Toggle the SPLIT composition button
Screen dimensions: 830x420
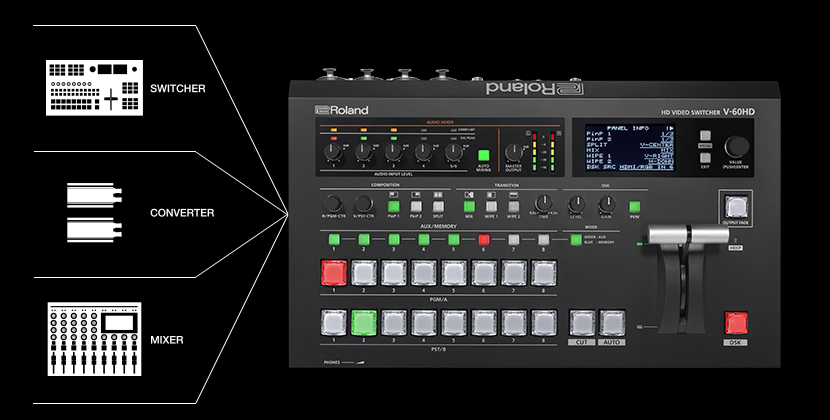coord(438,207)
